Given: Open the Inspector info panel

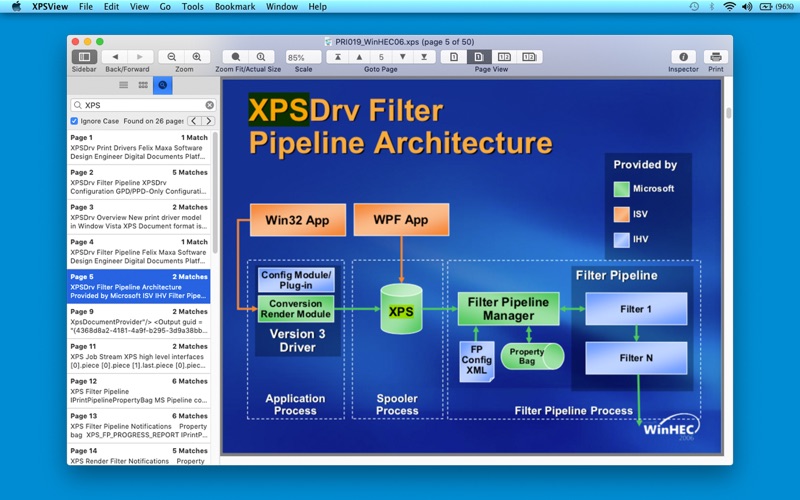Looking at the screenshot, I should coord(683,57).
